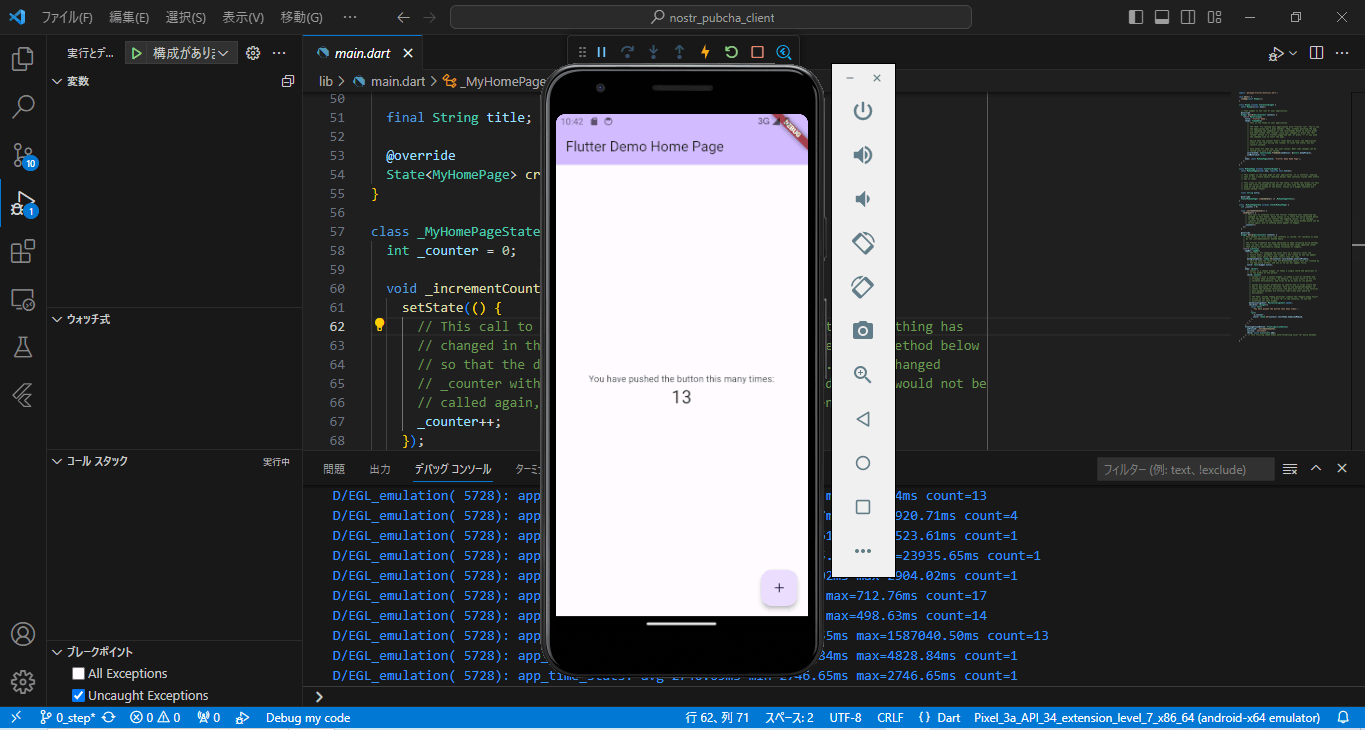Select the デバッグ コンソール tab
Image resolution: width=1365 pixels, height=730 pixels.
(x=453, y=468)
